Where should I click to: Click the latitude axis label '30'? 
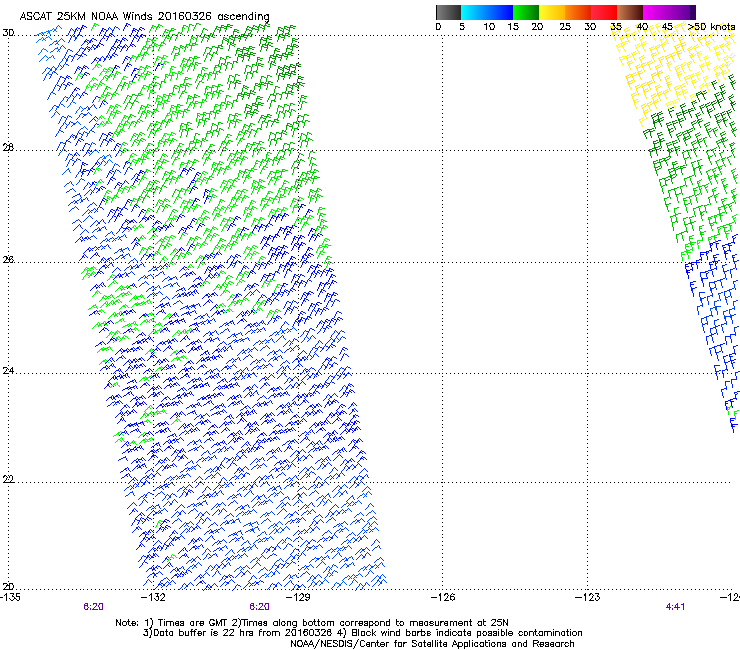click(x=8, y=33)
